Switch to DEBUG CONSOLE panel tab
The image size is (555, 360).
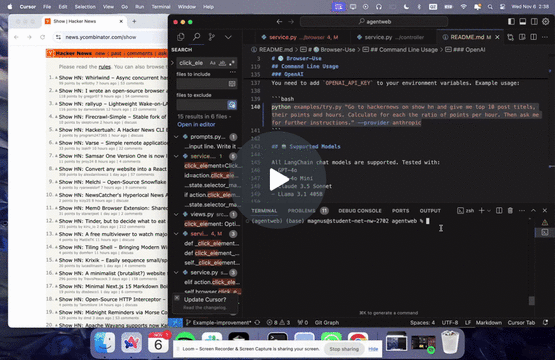coord(360,211)
